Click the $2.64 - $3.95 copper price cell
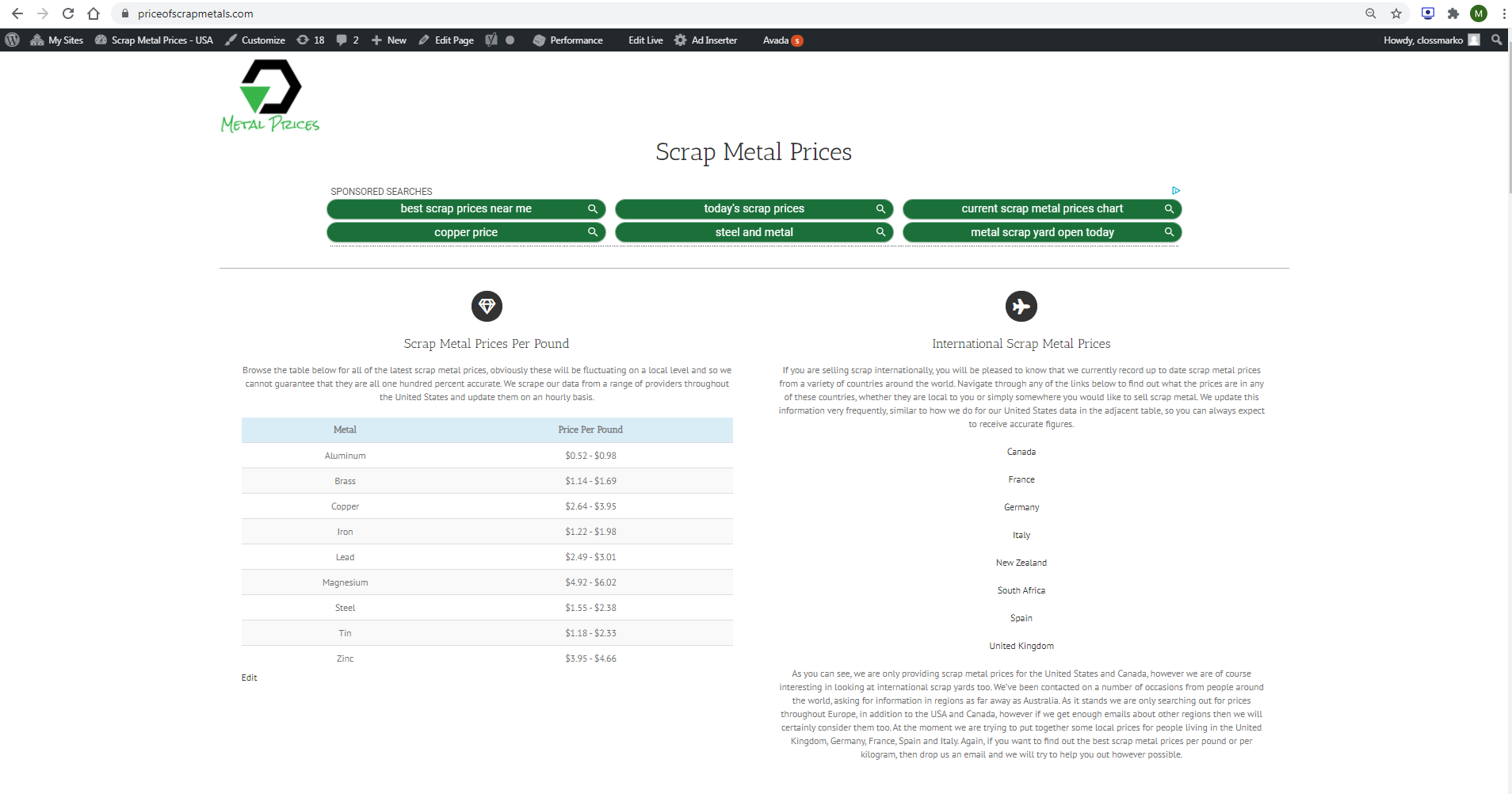The image size is (1512, 794). coord(590,506)
